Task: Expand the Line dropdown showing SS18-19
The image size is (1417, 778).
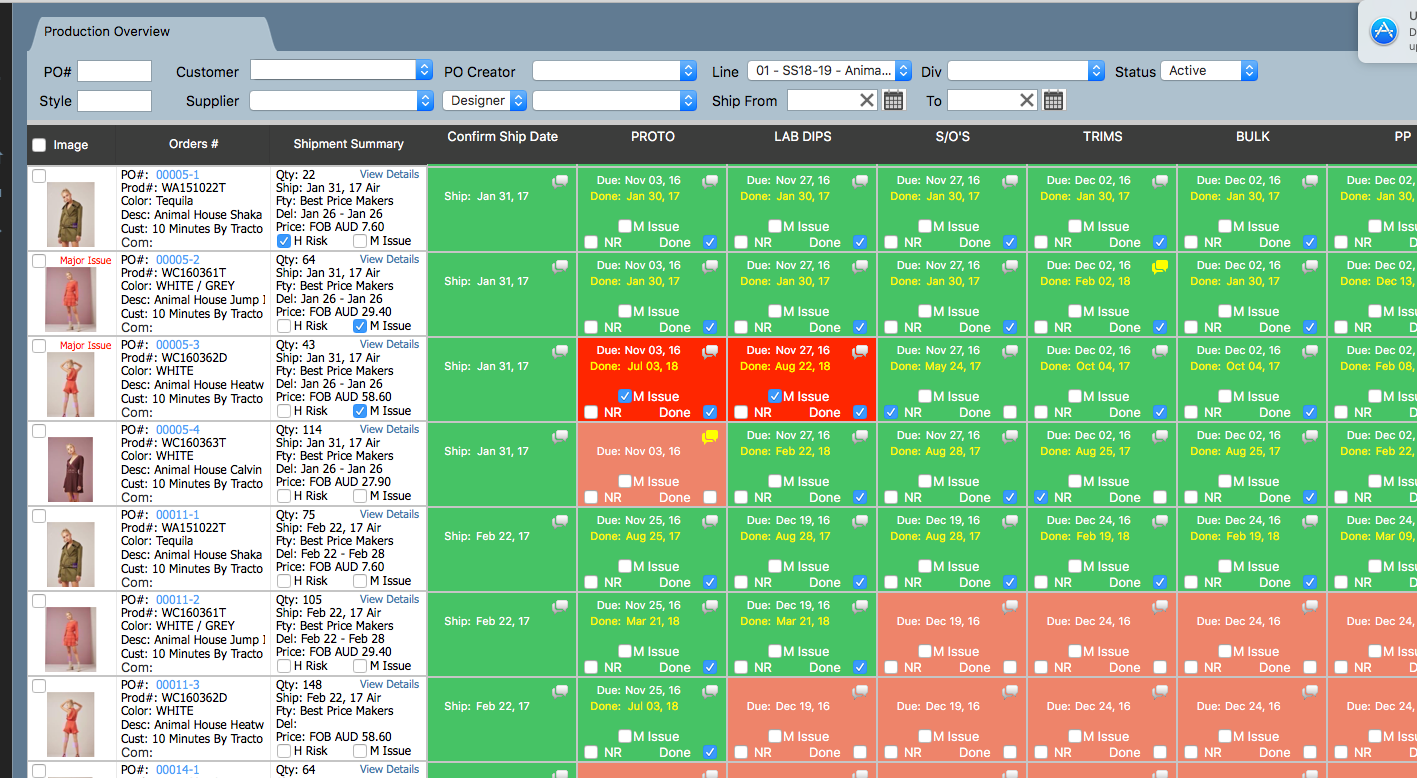Action: tap(829, 71)
